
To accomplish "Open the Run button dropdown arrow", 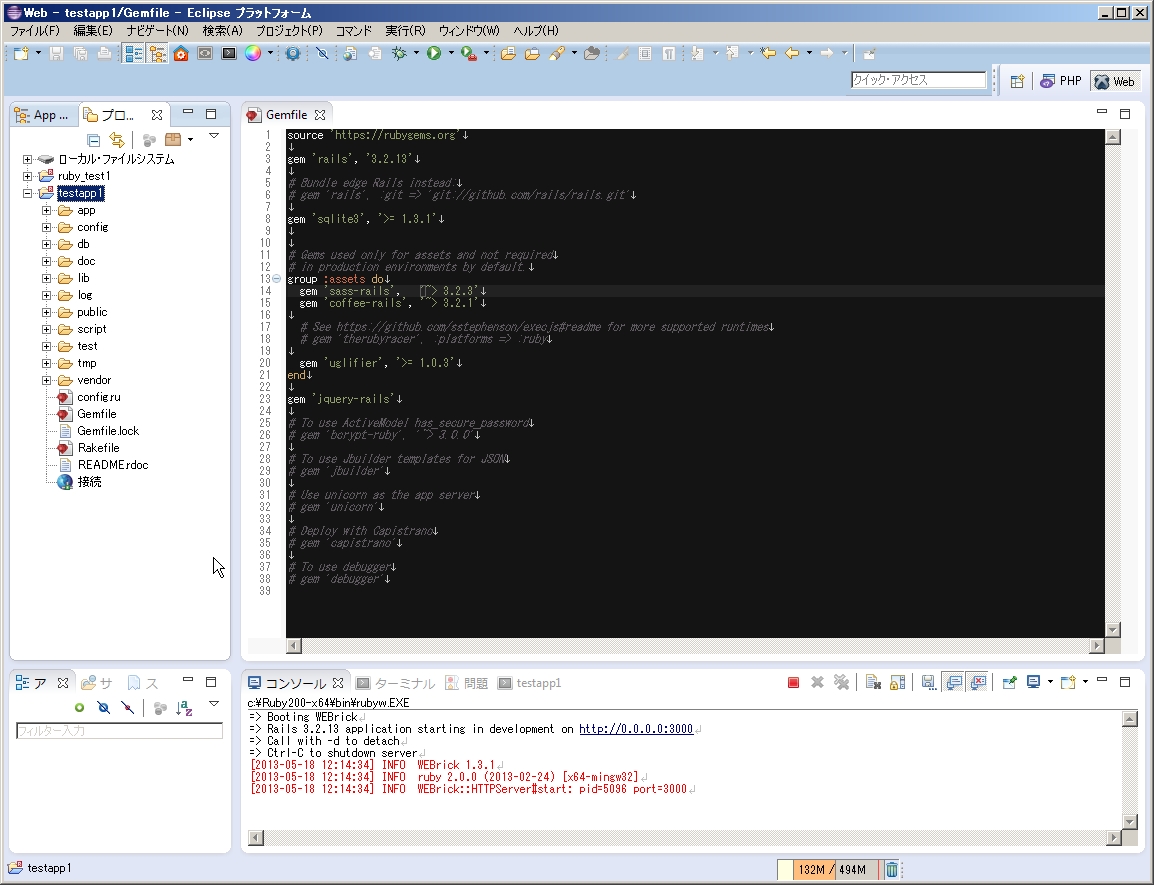I will [450, 53].
